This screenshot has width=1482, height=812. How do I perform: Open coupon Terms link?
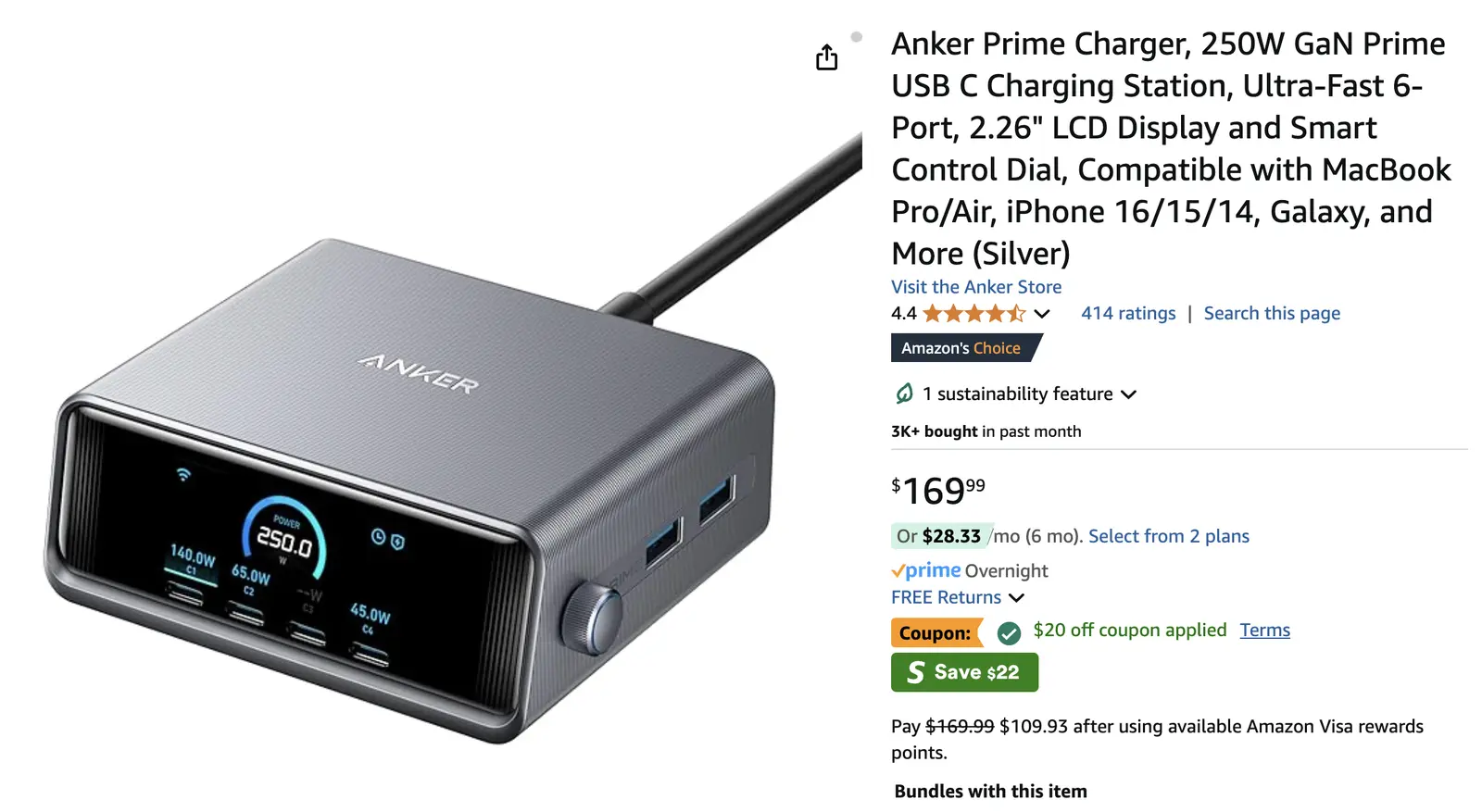1265,631
